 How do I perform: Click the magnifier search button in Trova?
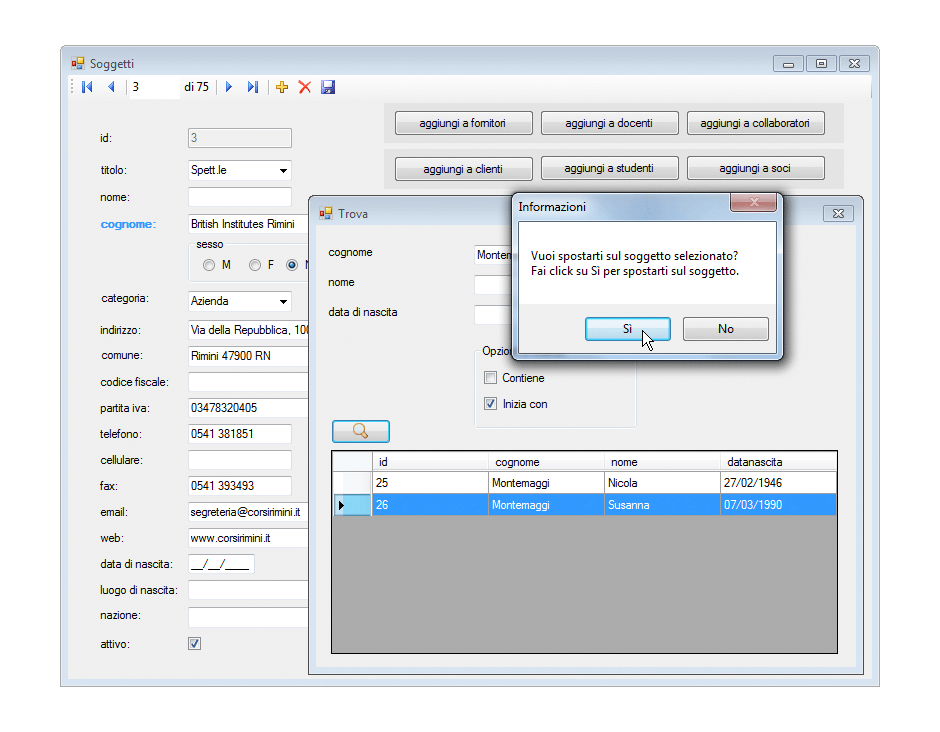(361, 431)
